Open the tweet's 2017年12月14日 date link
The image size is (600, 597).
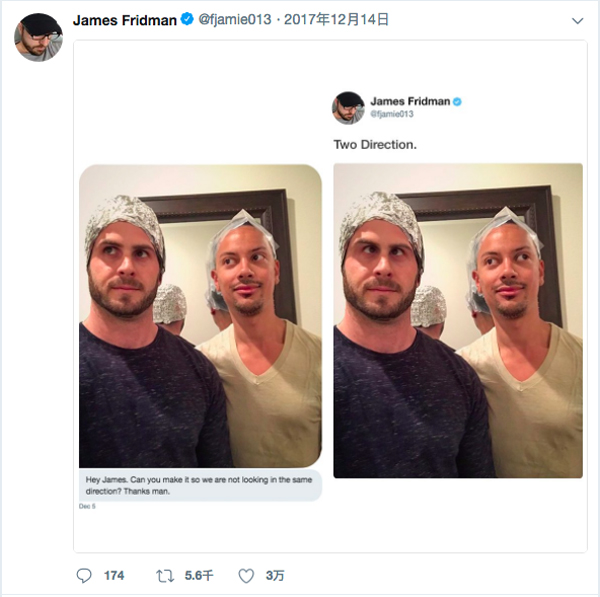point(336,20)
